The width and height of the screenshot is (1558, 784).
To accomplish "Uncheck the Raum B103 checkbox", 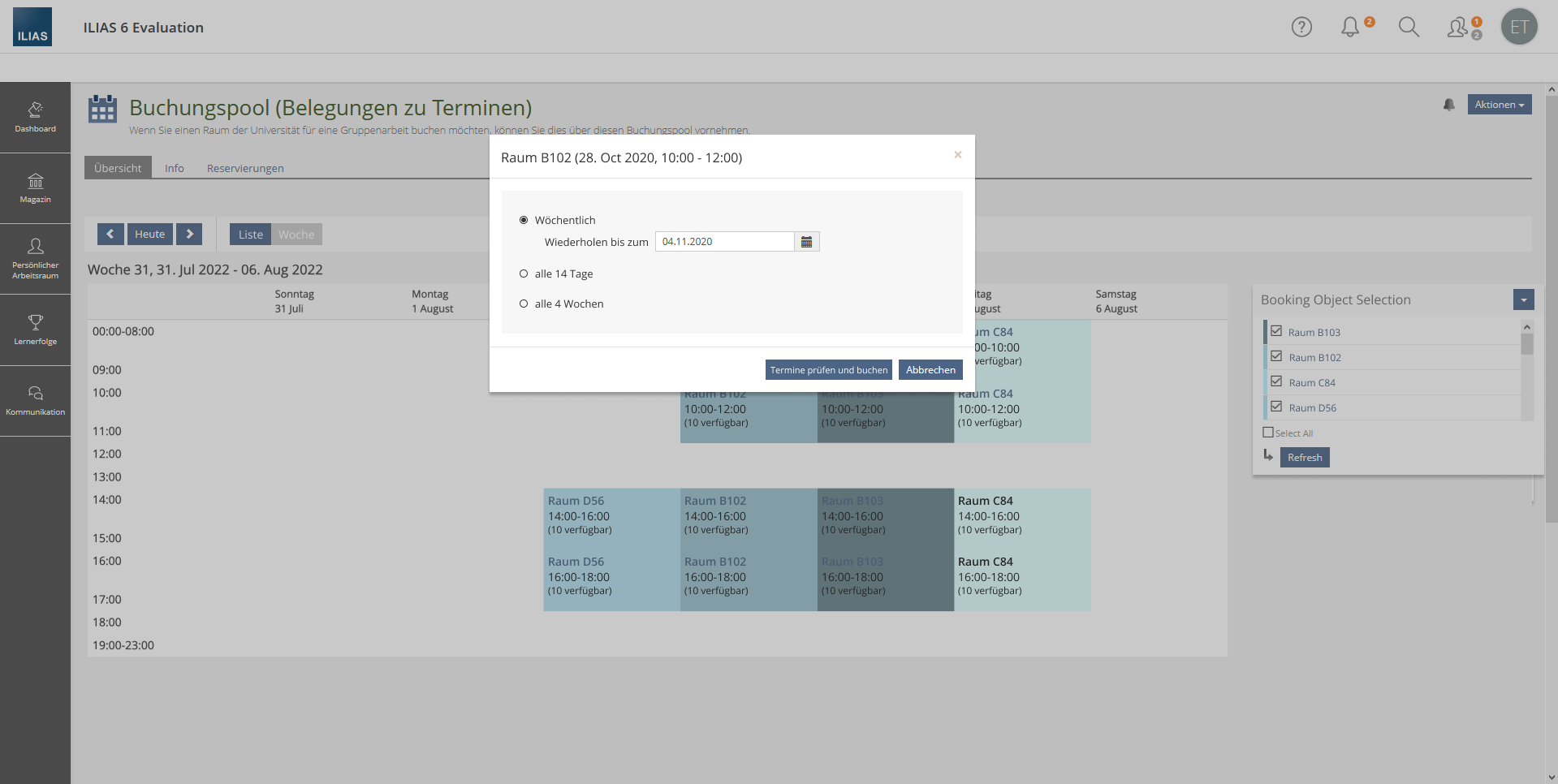I will point(1276,331).
